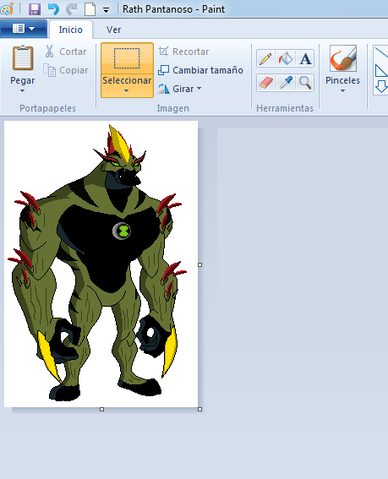Click Copiar in the Portapapeles group
This screenshot has height=479, width=388.
click(66, 70)
